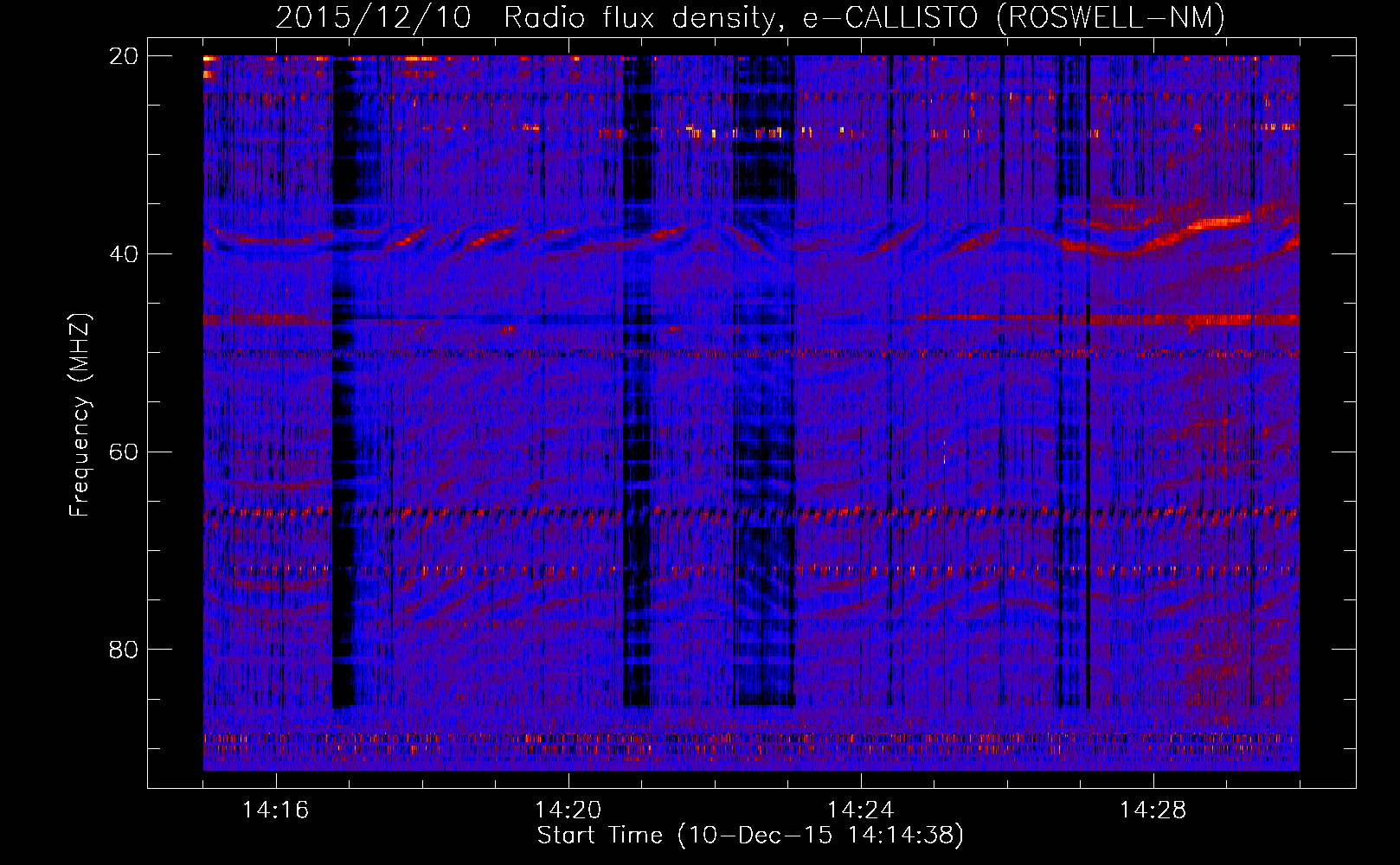
Task: Click the 80 frequency tick label
Action: (x=124, y=650)
